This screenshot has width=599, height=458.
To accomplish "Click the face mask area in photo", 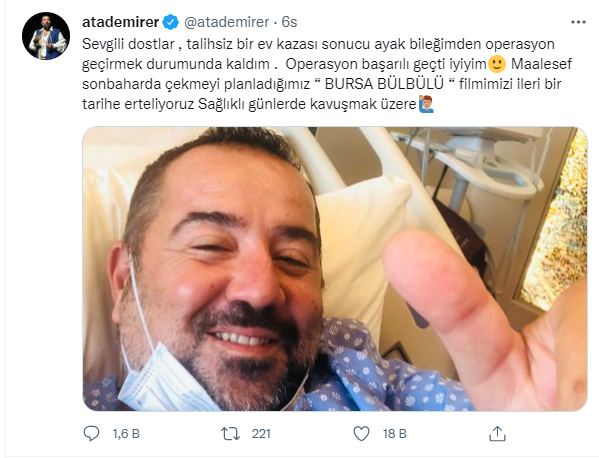I will (162, 380).
